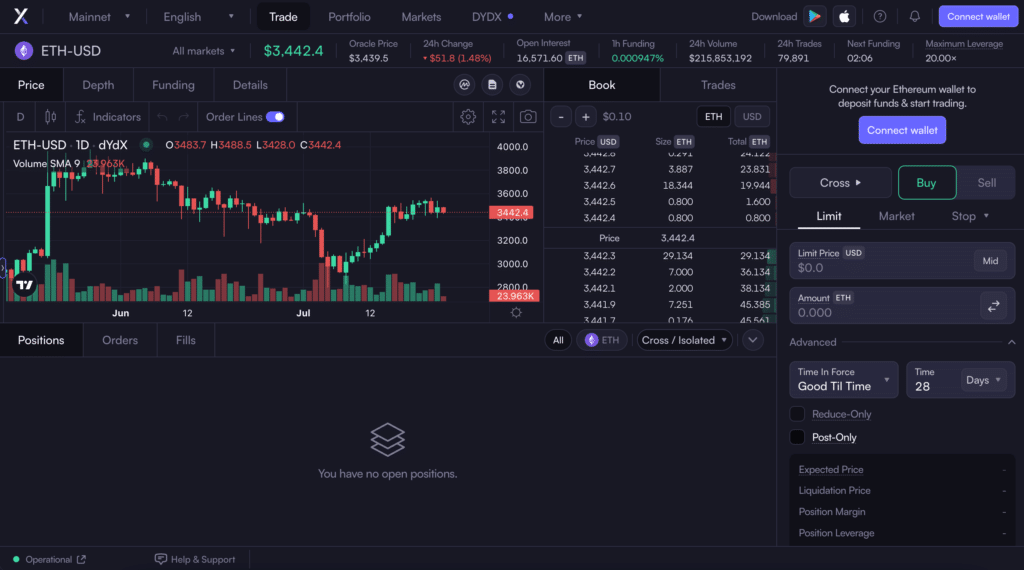This screenshot has height=570, width=1024.
Task: Enable Reduce-Only checkbox
Action: click(797, 414)
